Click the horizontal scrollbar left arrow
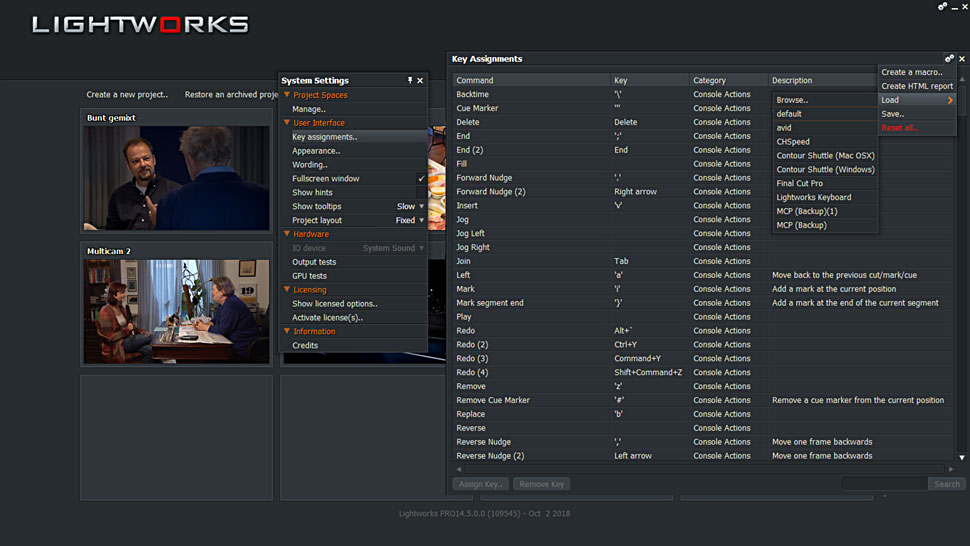Screen dimensions: 970x546 click(x=459, y=469)
